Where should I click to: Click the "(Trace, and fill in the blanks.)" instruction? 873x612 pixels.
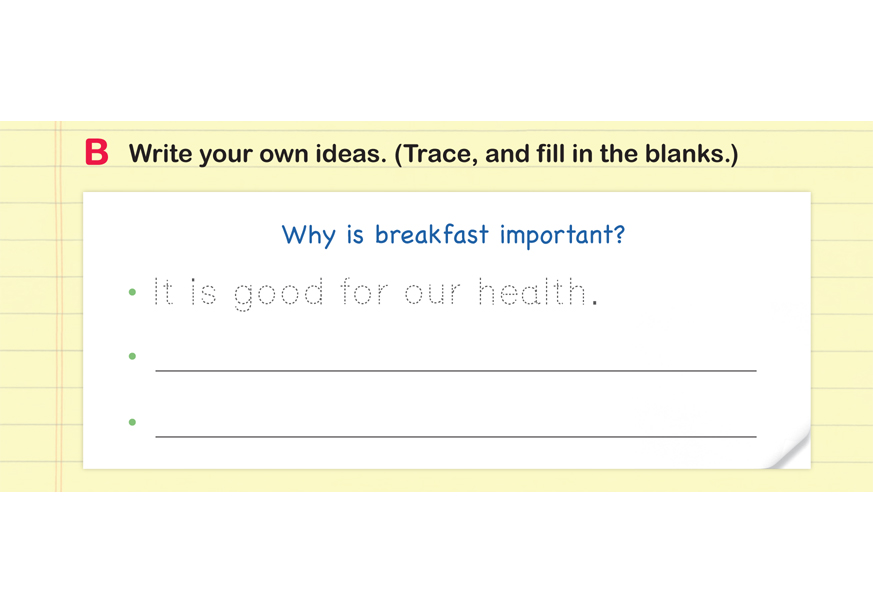click(566, 154)
